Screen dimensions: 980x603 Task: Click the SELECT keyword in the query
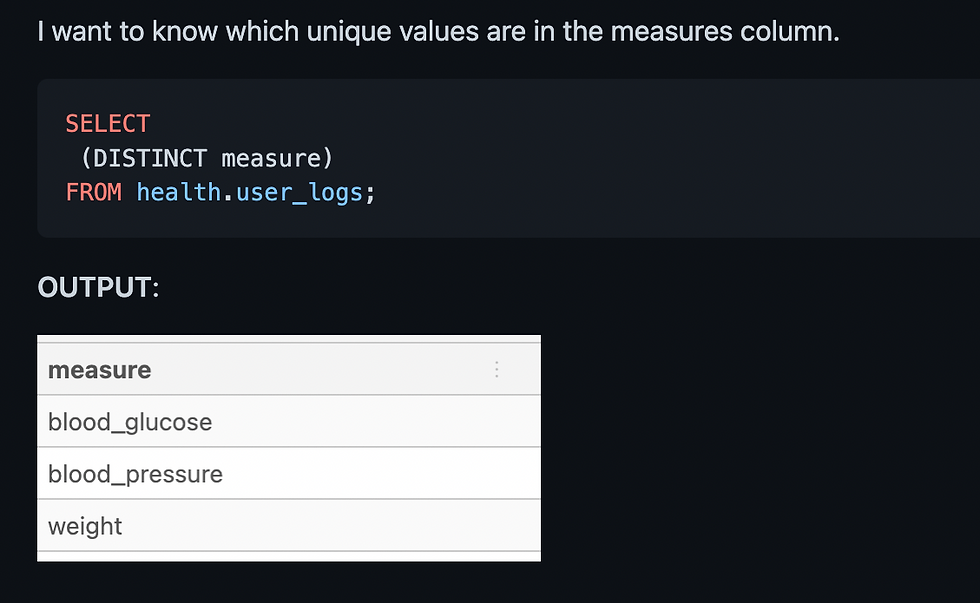(x=108, y=124)
